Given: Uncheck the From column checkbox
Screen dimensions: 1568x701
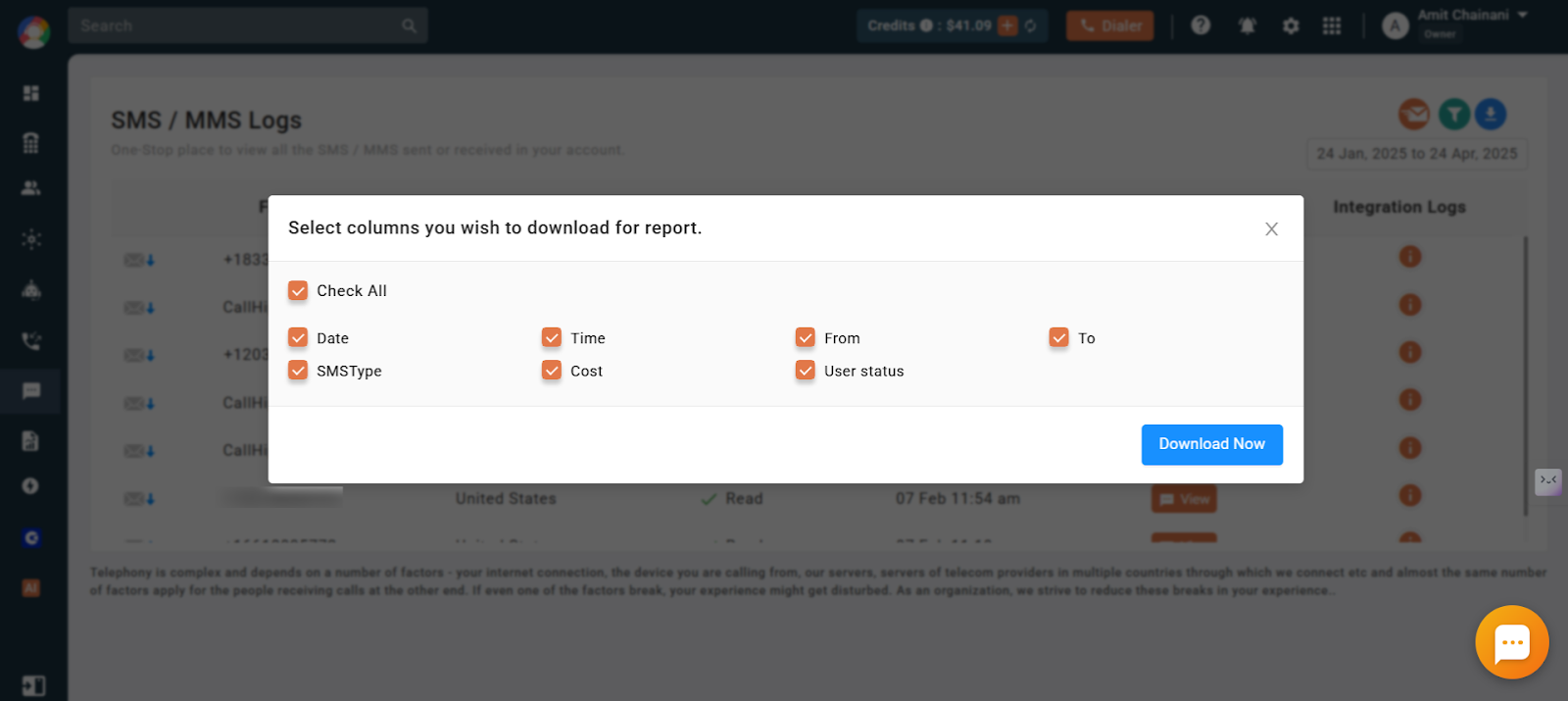Looking at the screenshot, I should [806, 338].
